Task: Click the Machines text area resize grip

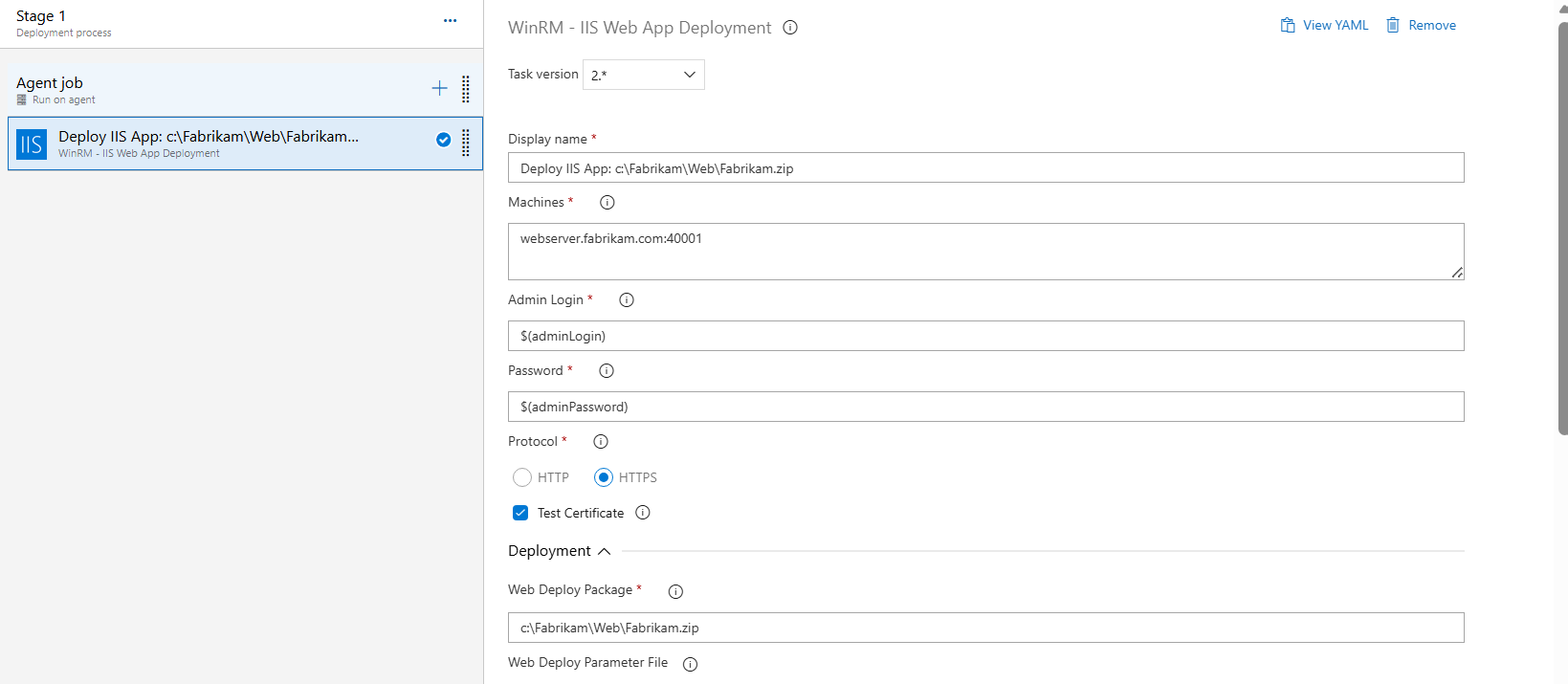Action: coord(1457,273)
